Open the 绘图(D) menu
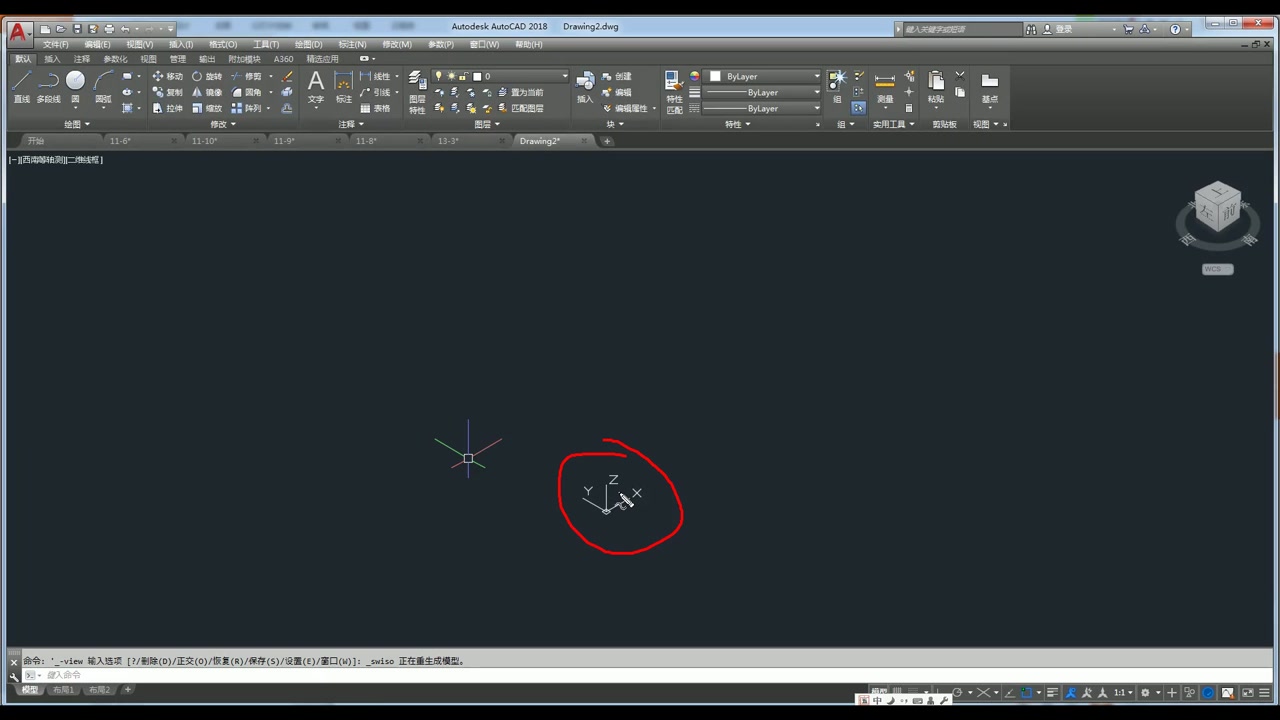This screenshot has height=720, width=1280. pos(309,44)
